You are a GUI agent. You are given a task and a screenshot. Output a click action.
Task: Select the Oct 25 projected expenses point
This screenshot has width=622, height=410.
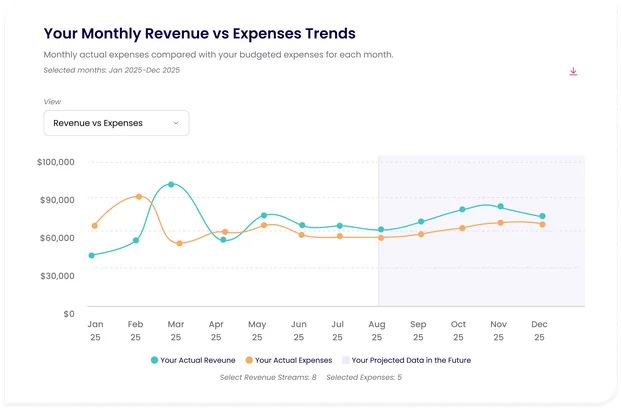pyautogui.click(x=462, y=228)
